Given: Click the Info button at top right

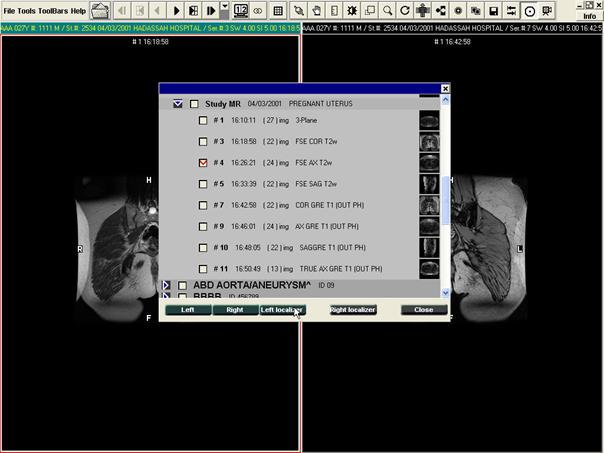Looking at the screenshot, I should 589,16.
